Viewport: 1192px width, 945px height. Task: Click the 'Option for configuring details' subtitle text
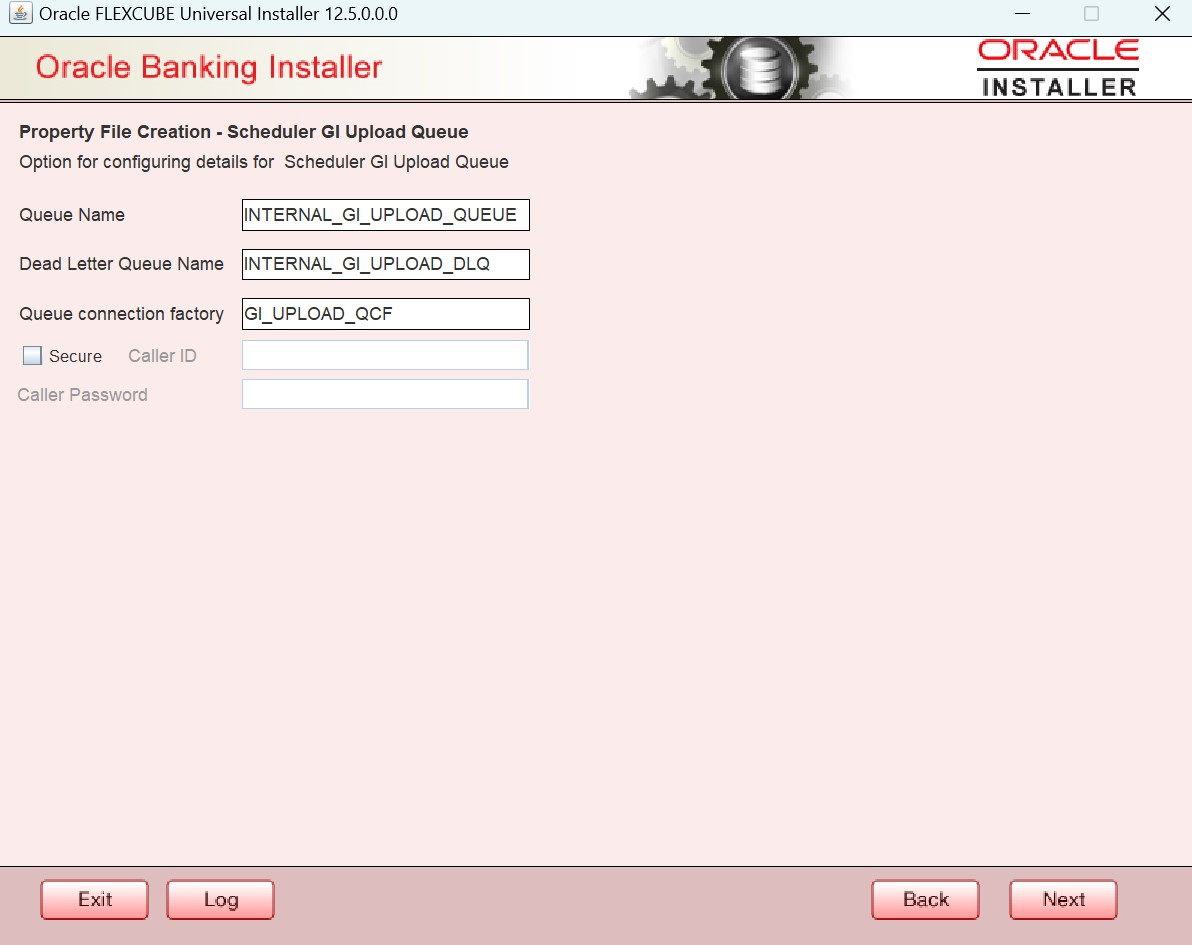264,162
